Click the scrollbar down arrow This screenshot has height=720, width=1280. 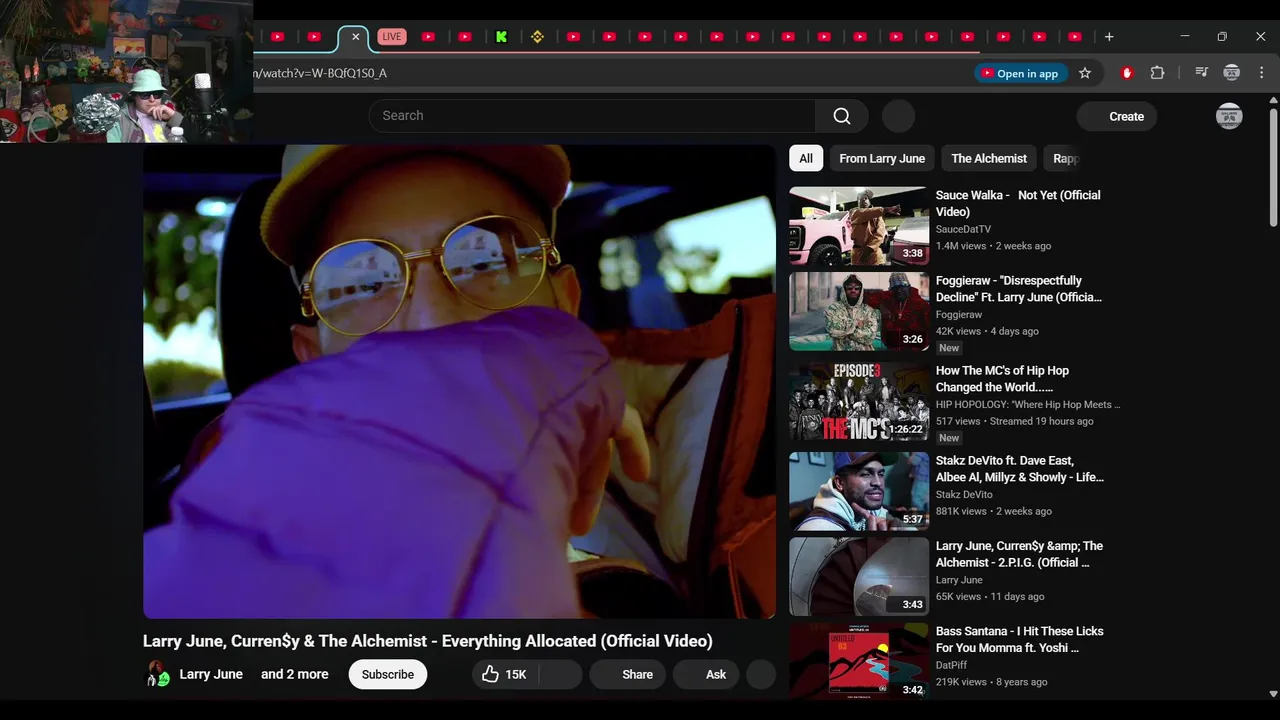point(1273,693)
